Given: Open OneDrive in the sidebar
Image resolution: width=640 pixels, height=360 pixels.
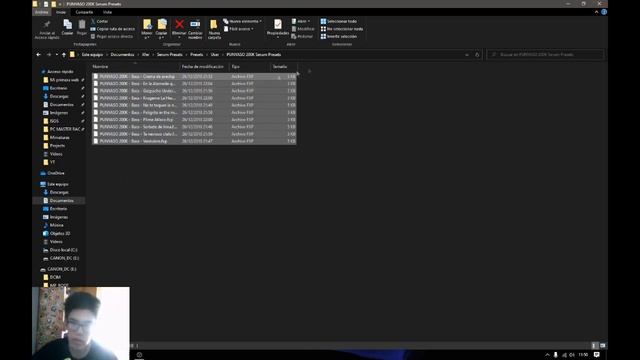Looking at the screenshot, I should [56, 173].
